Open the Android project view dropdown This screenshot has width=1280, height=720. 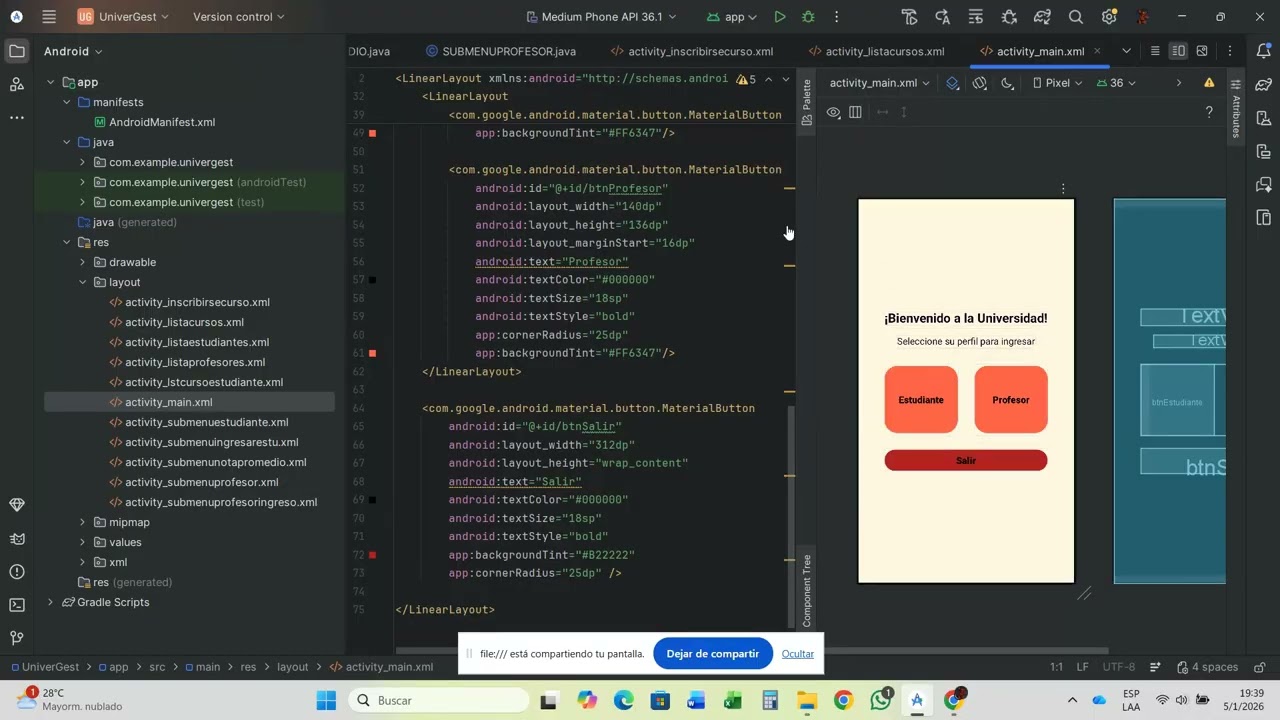pyautogui.click(x=73, y=51)
